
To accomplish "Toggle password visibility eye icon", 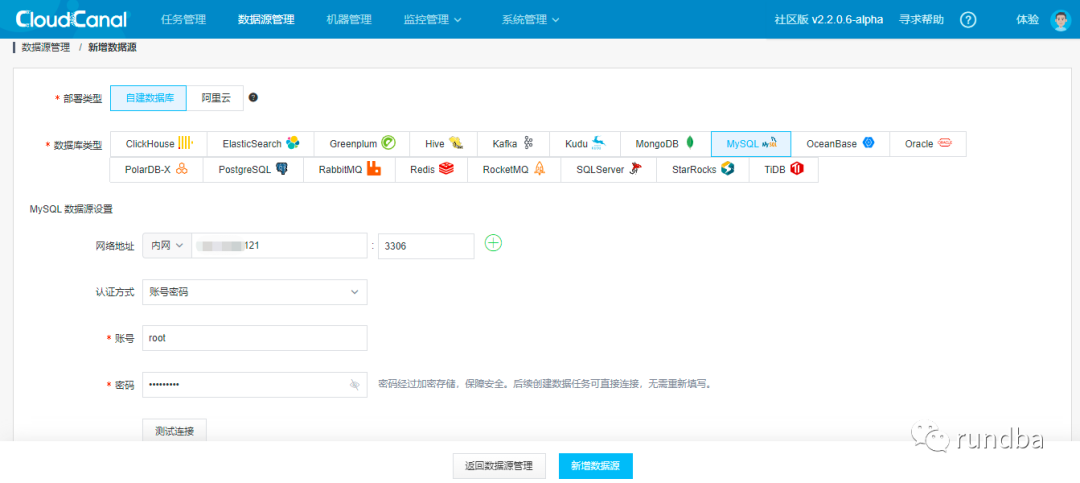I will pyautogui.click(x=355, y=384).
